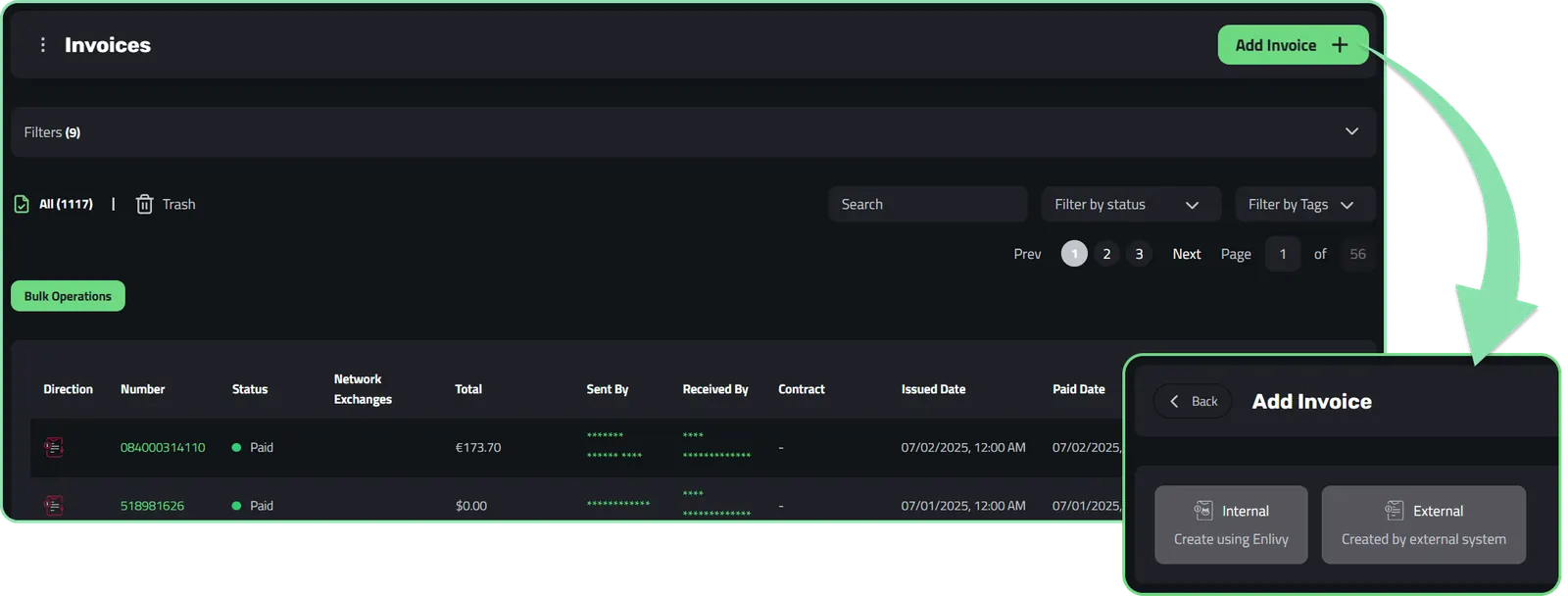Click the Bulk Operations button
Image resolution: width=1568 pixels, height=596 pixels.
click(x=68, y=296)
